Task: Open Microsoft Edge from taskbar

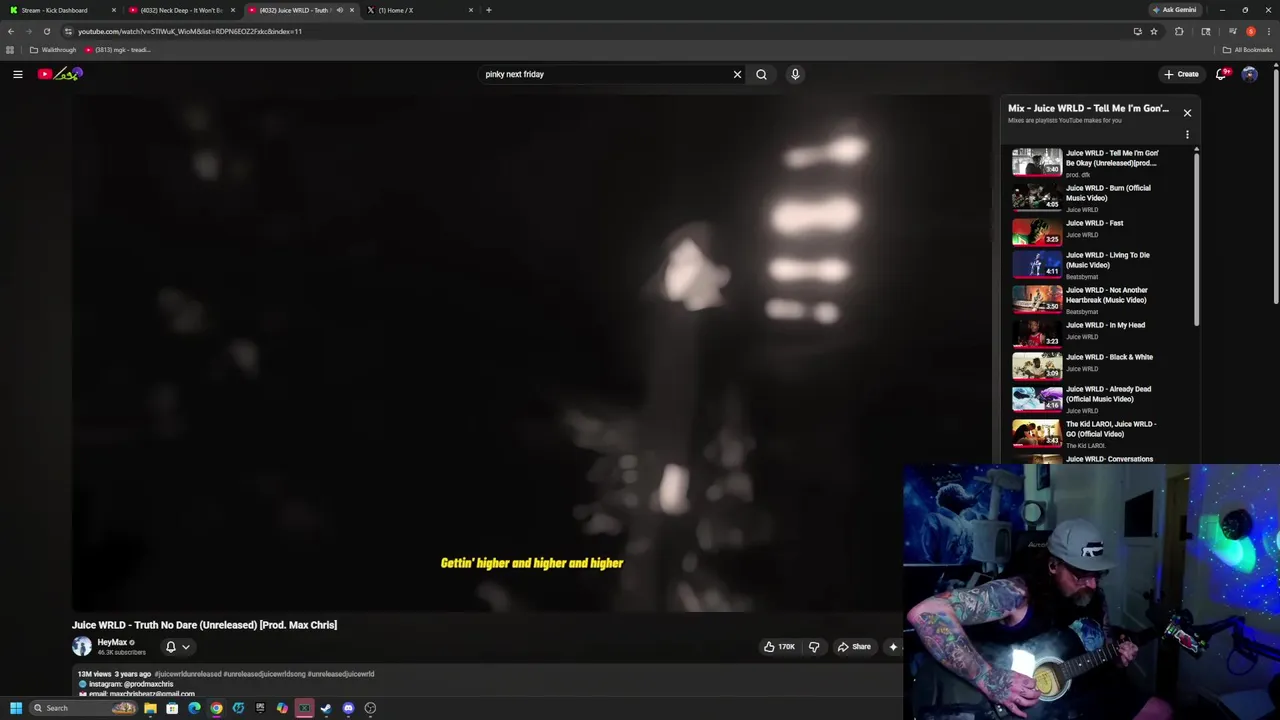Action: tap(194, 708)
